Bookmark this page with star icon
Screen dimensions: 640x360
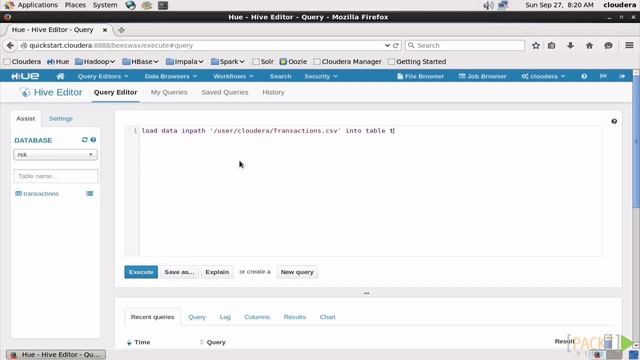point(536,45)
